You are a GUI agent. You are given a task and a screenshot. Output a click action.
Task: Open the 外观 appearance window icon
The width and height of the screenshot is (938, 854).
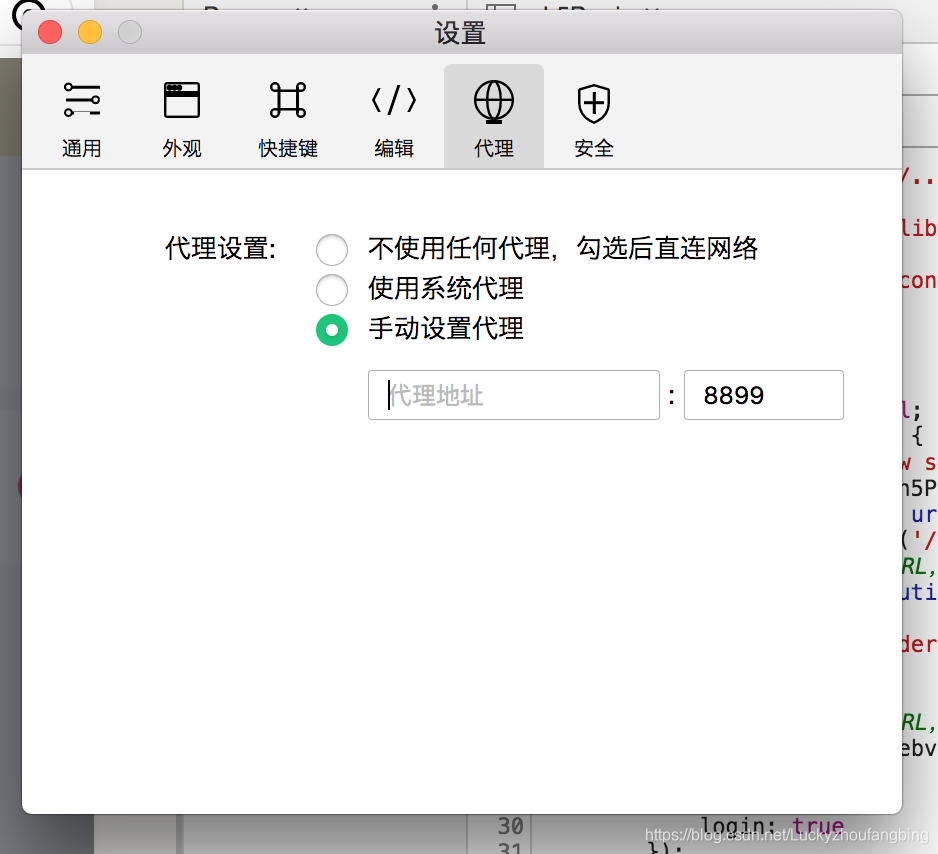182,100
